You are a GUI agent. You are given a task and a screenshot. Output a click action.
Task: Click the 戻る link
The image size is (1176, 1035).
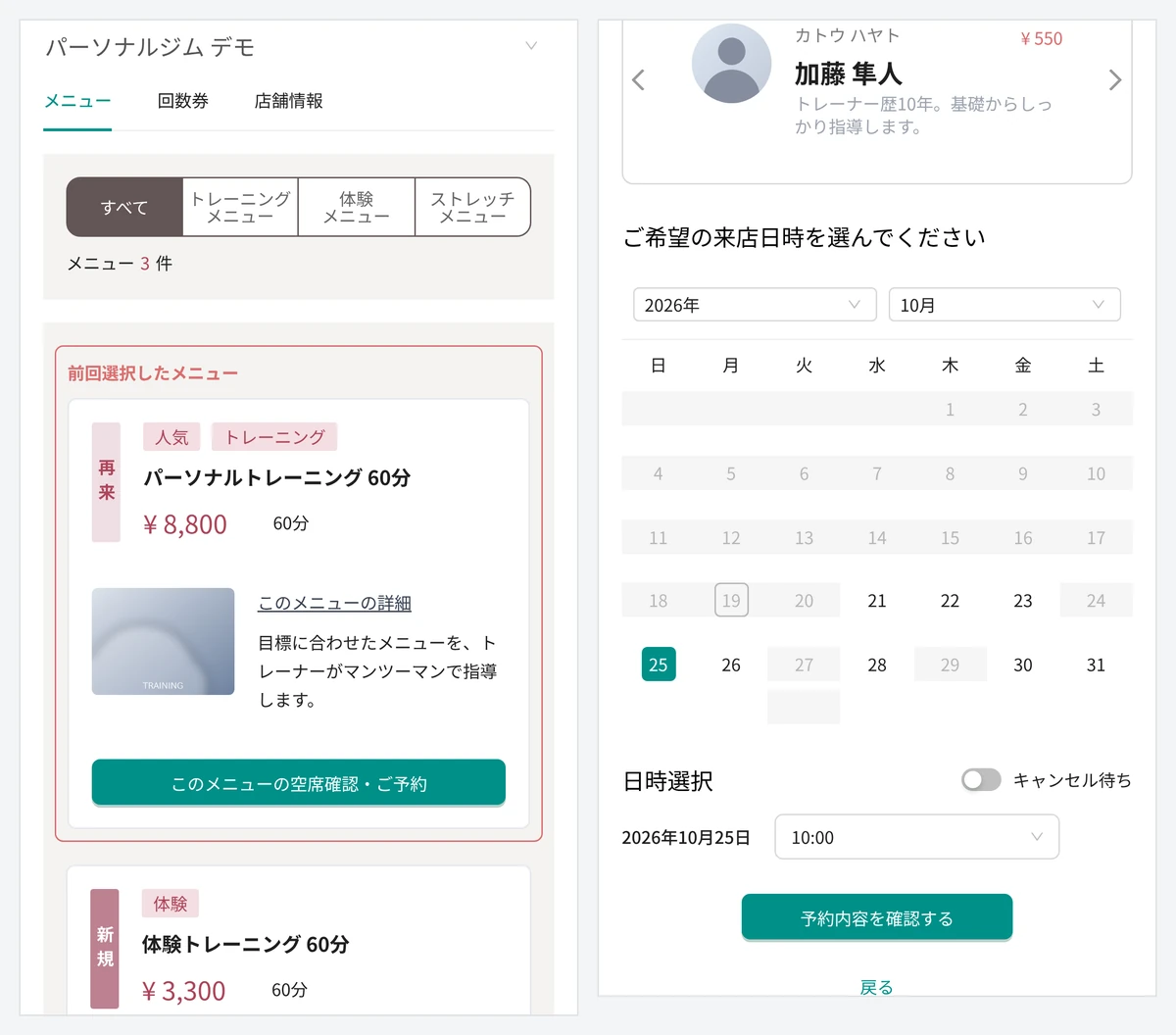877,987
